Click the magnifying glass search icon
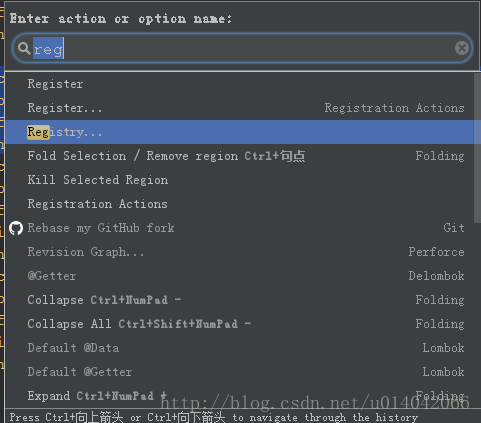481x423 pixels. click(24, 49)
